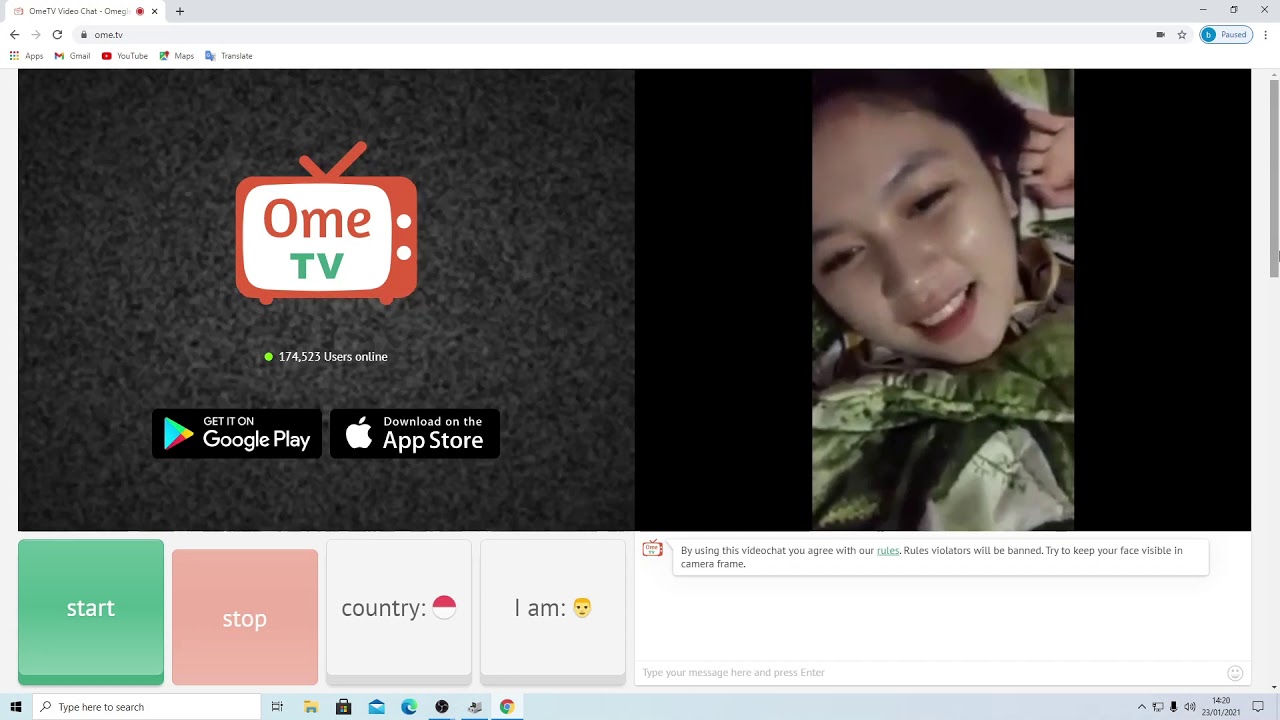The width and height of the screenshot is (1280, 720).
Task: Click the OmeTV icon beside rules message
Action: point(652,549)
